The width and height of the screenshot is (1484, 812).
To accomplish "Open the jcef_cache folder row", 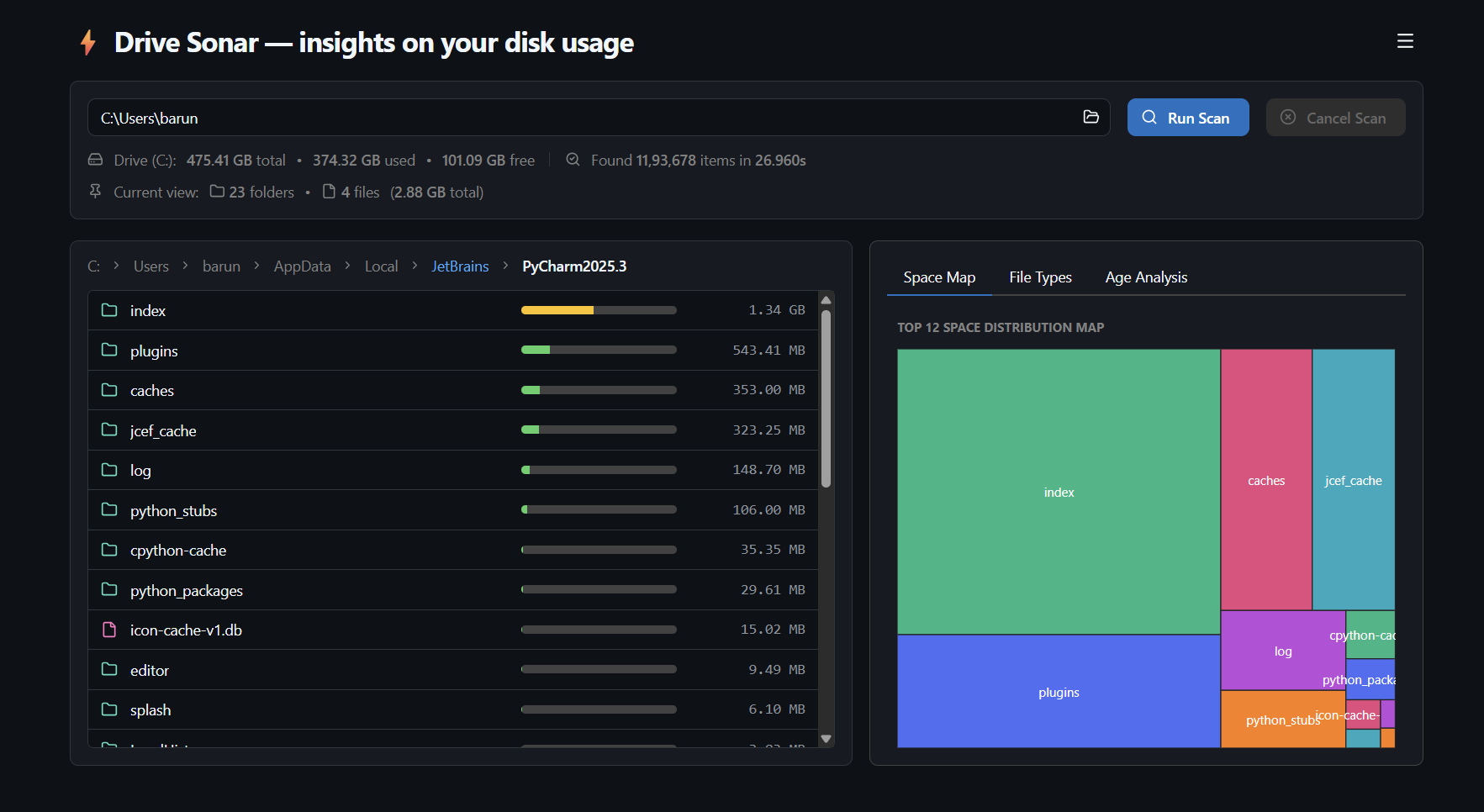I will 453,430.
